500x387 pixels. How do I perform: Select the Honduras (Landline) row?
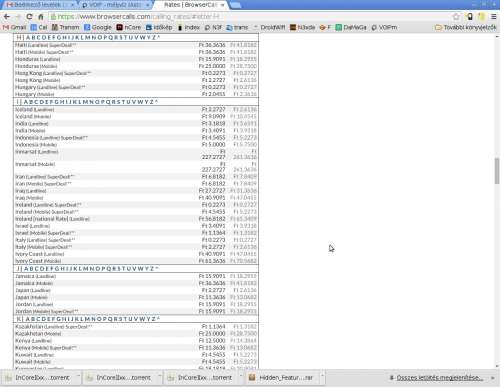coord(136,59)
